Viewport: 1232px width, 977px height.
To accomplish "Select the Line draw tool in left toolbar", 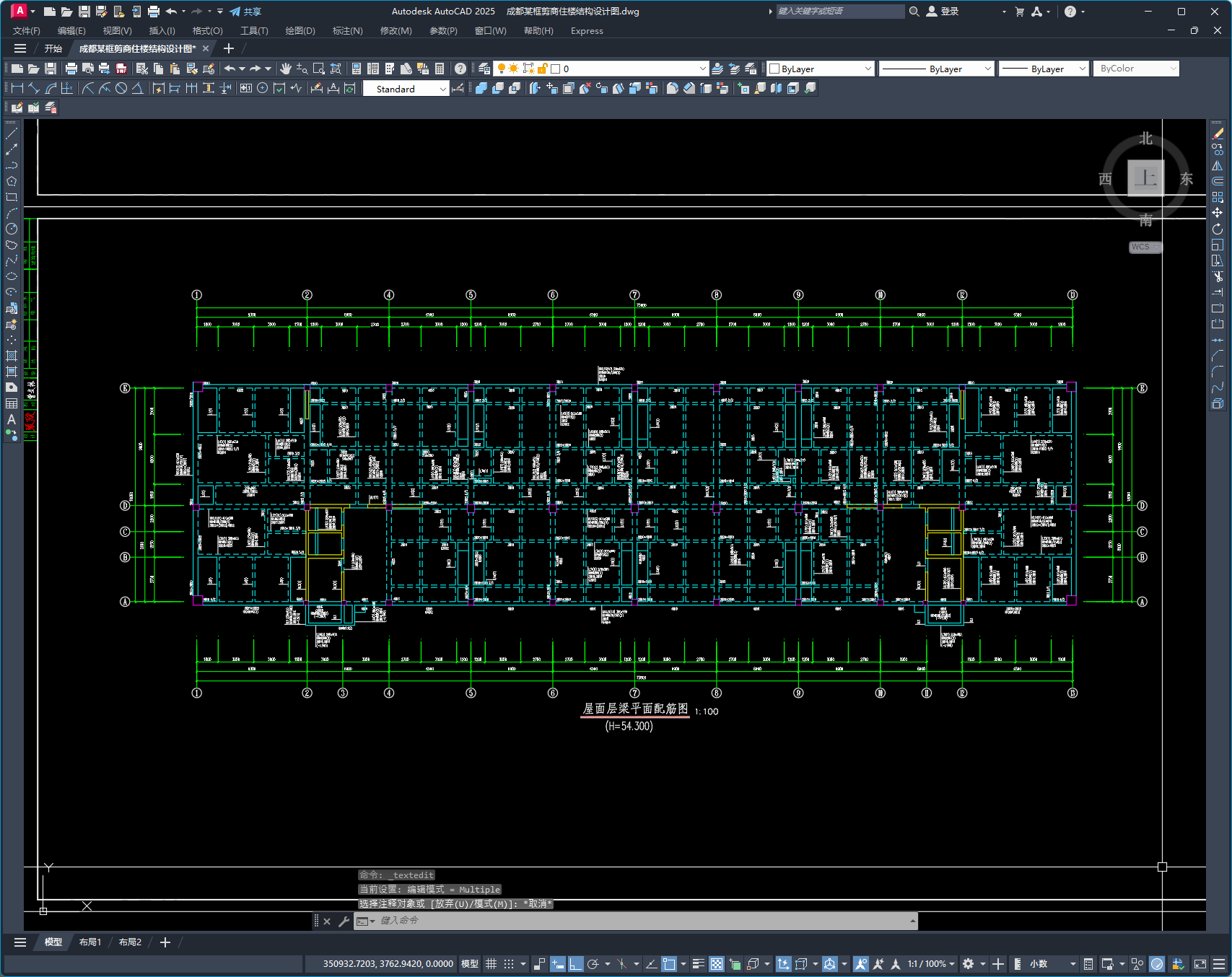I will point(12,133).
